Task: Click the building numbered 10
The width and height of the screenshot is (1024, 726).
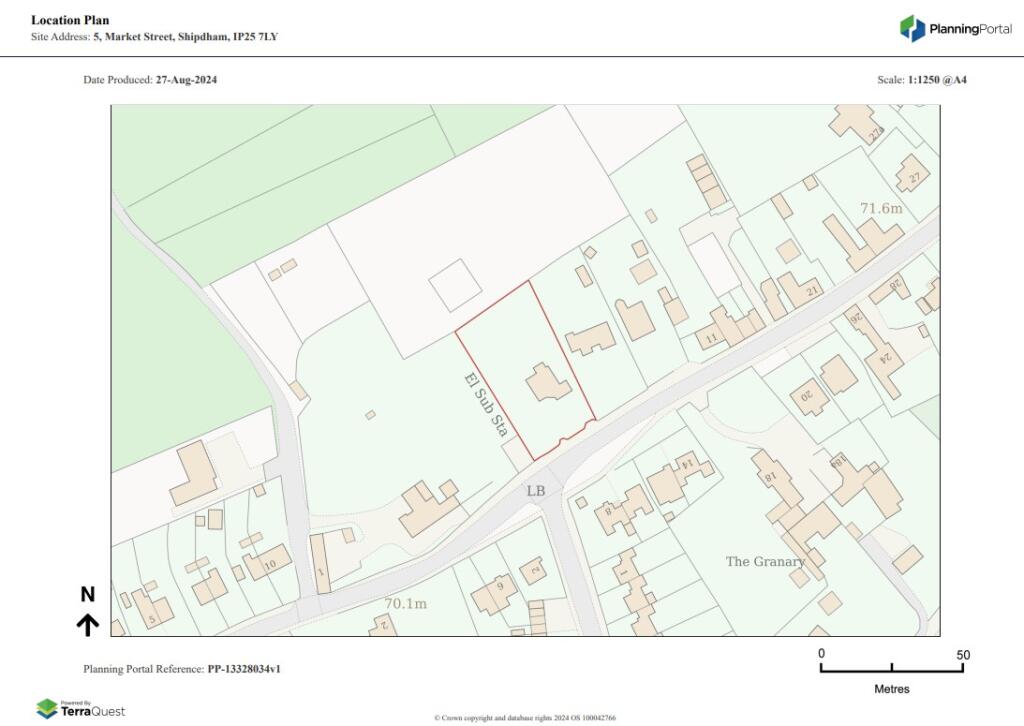Action: [x=266, y=561]
